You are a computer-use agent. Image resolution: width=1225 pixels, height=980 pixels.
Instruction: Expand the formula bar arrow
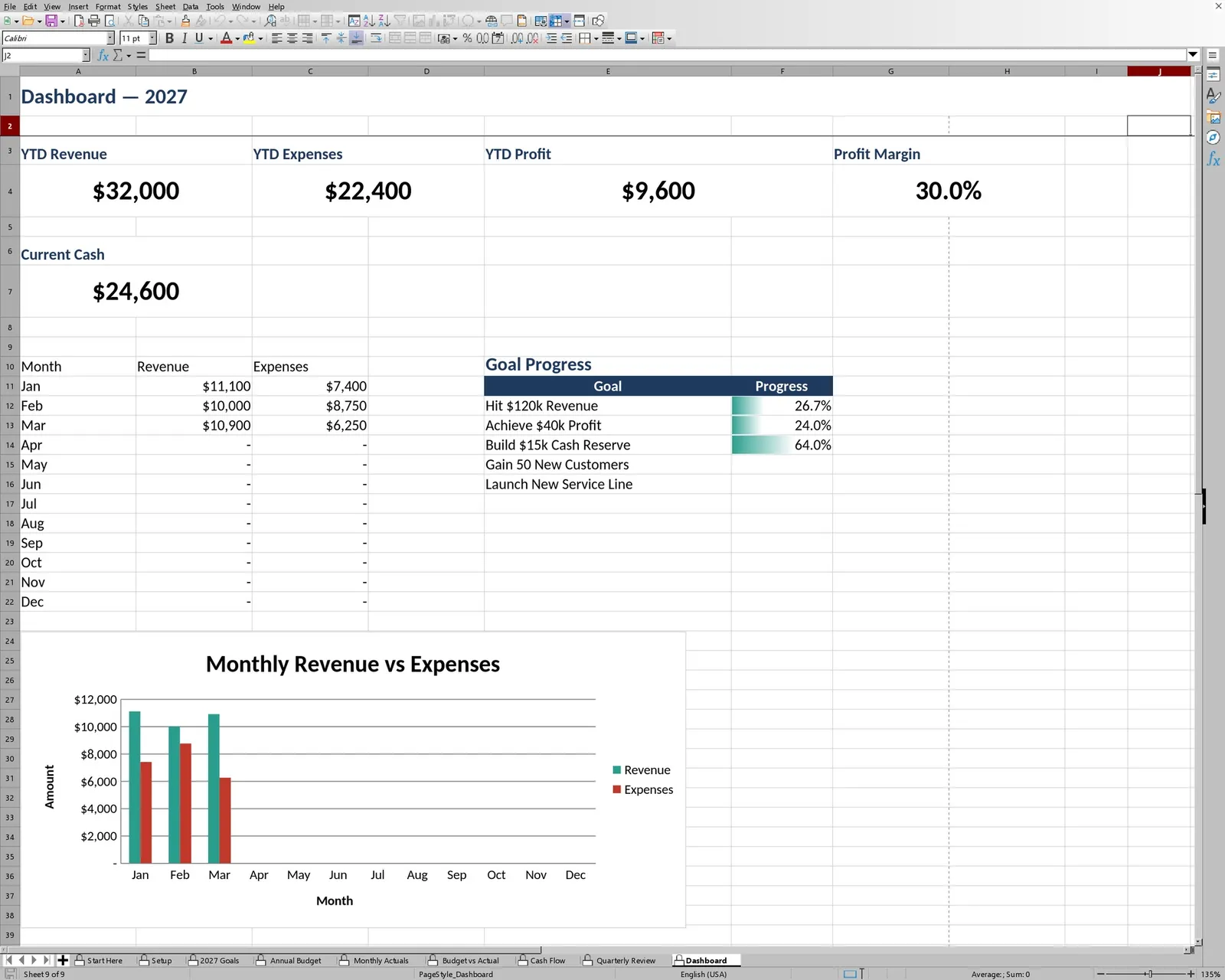(x=1193, y=55)
